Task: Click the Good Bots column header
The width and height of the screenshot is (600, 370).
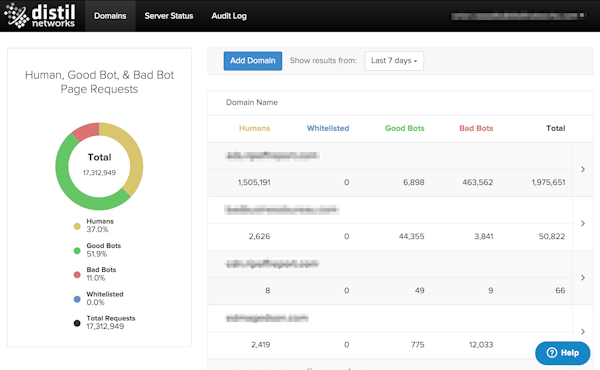Action: coord(404,128)
